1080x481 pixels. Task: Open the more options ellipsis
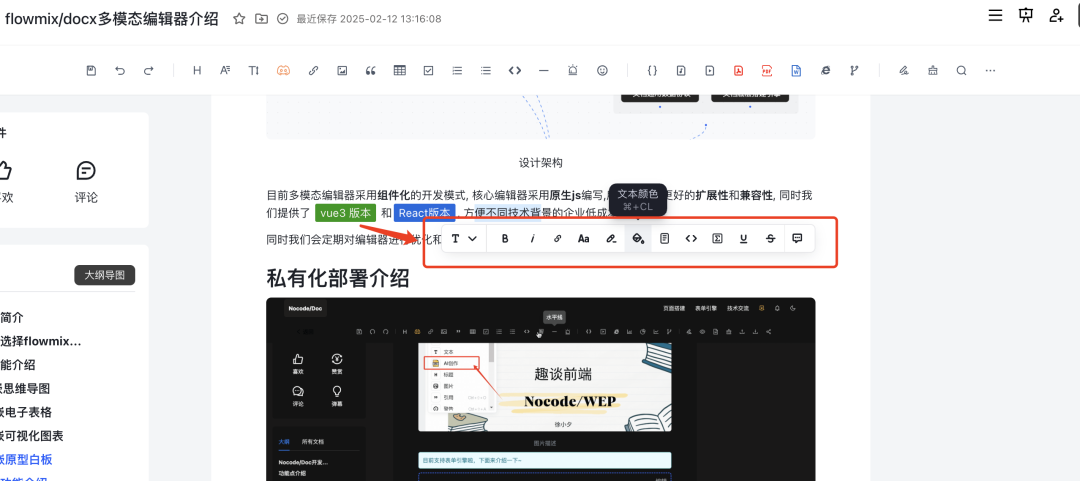click(990, 70)
